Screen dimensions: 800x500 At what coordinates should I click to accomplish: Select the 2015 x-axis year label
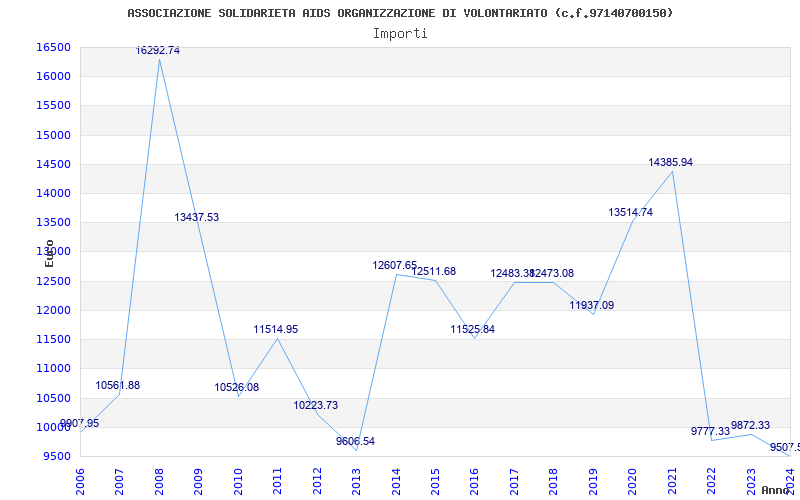(435, 482)
